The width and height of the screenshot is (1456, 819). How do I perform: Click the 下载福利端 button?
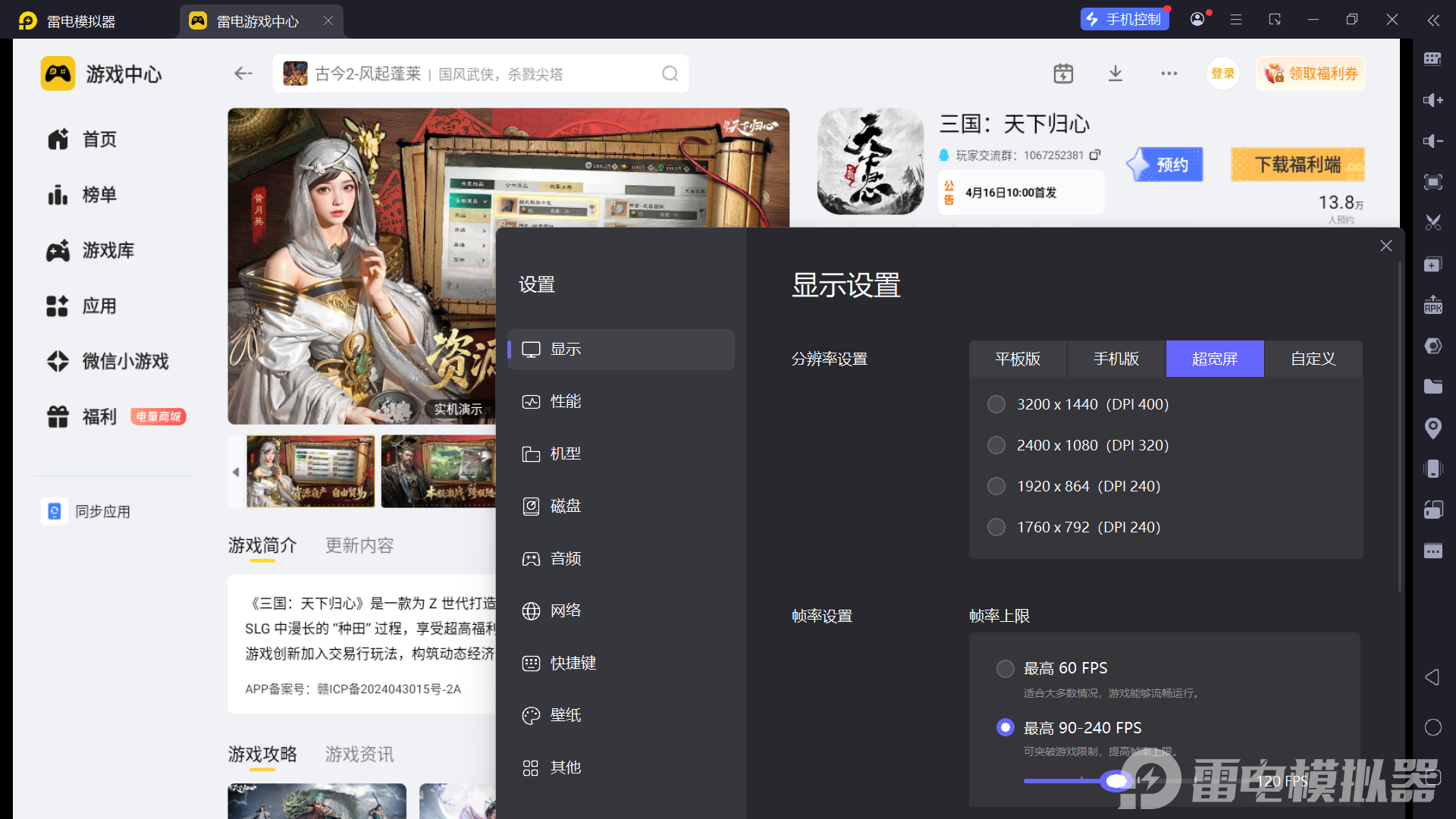1298,165
